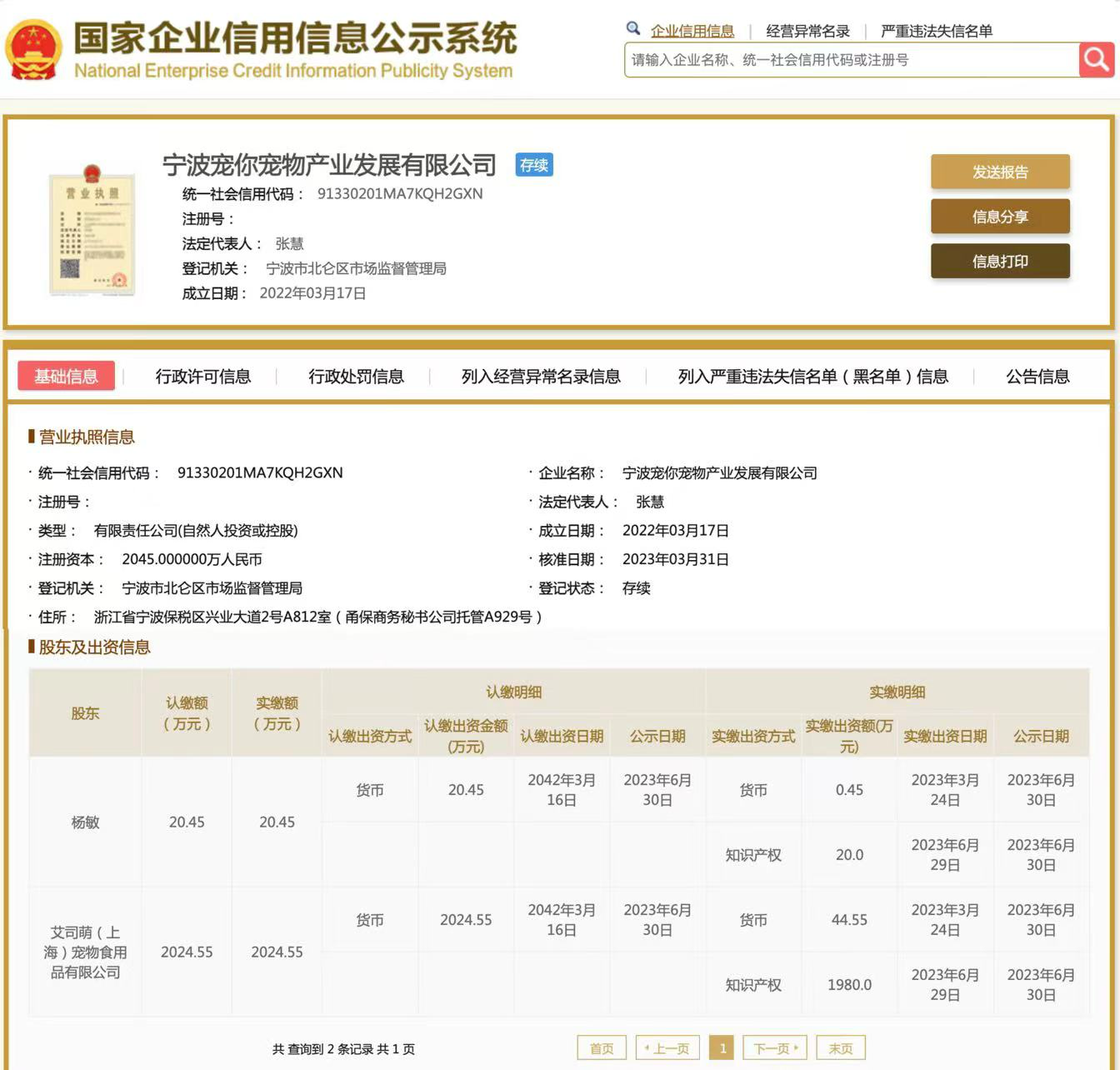This screenshot has height=1070, width=1120.
Task: Click the 发送报告 button
Action: tap(1000, 172)
